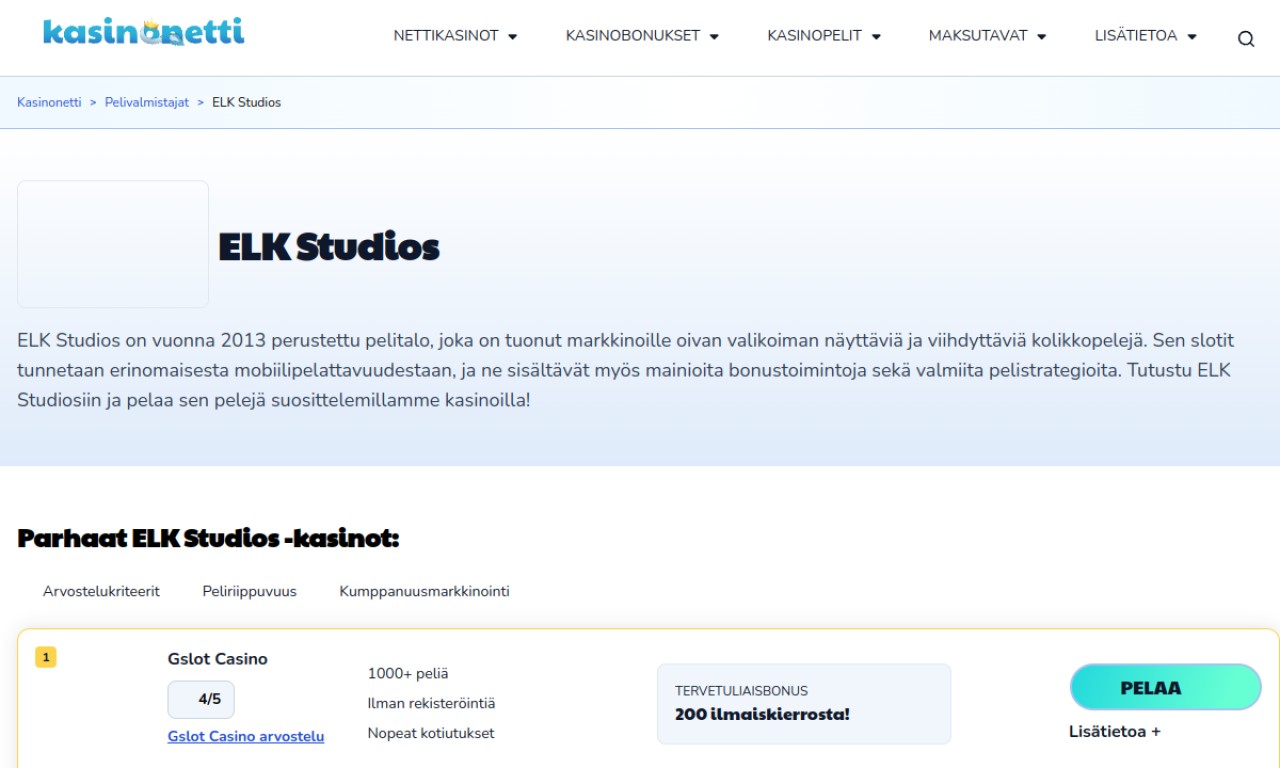Expand the Kasinopelit menu arrow
Image resolution: width=1280 pixels, height=768 pixels.
[x=876, y=37]
